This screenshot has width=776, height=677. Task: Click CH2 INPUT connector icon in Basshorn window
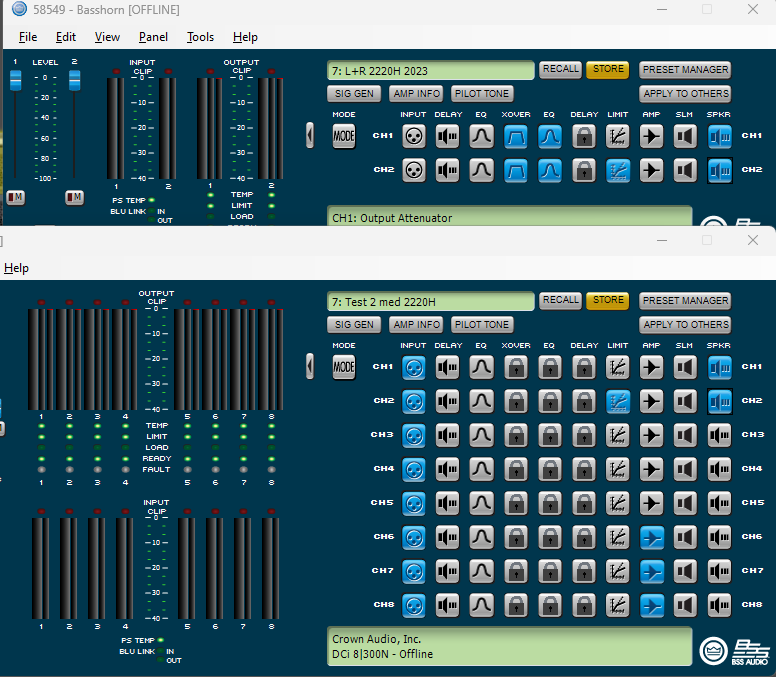413,171
